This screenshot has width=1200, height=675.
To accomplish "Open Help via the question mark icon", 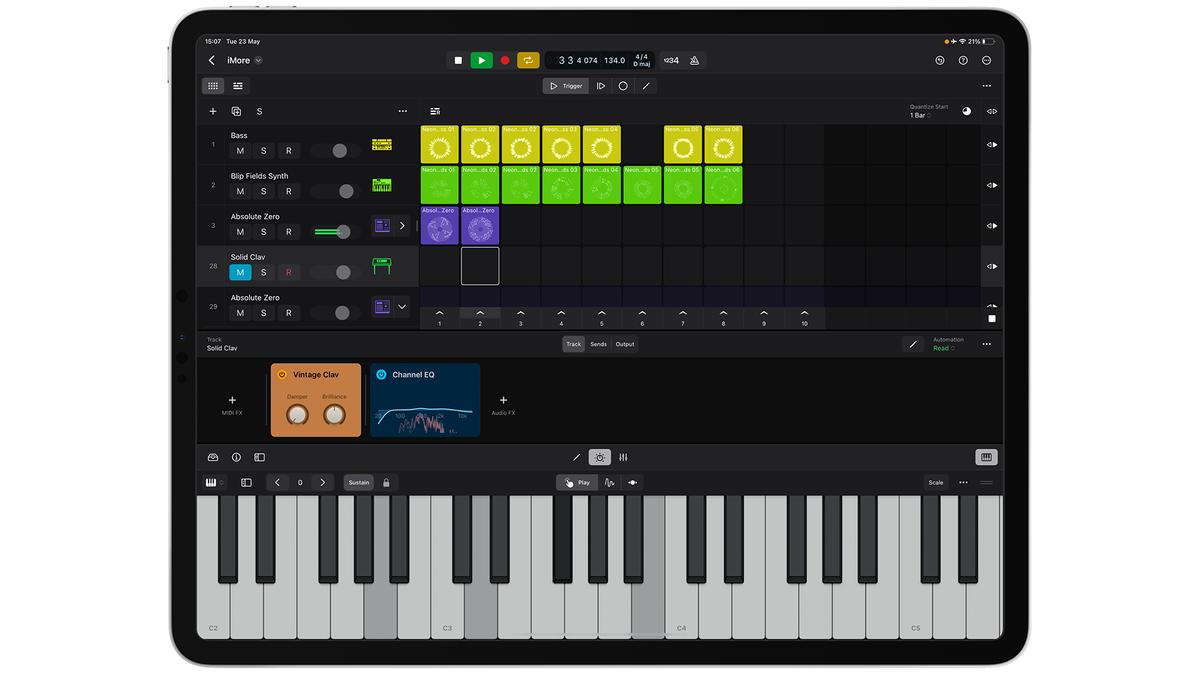I will pyautogui.click(x=963, y=60).
